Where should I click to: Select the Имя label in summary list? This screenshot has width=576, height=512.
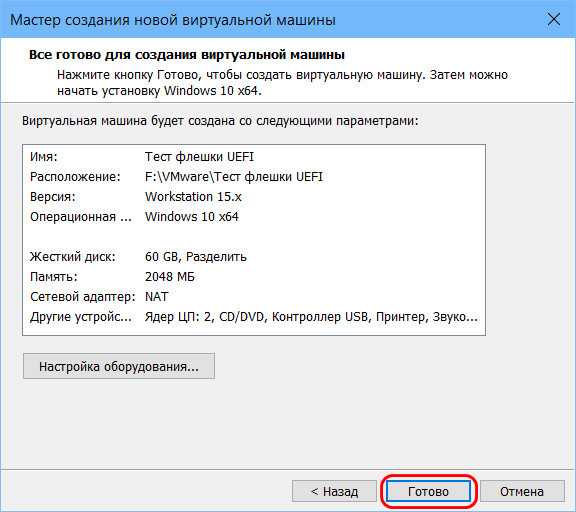[44, 157]
